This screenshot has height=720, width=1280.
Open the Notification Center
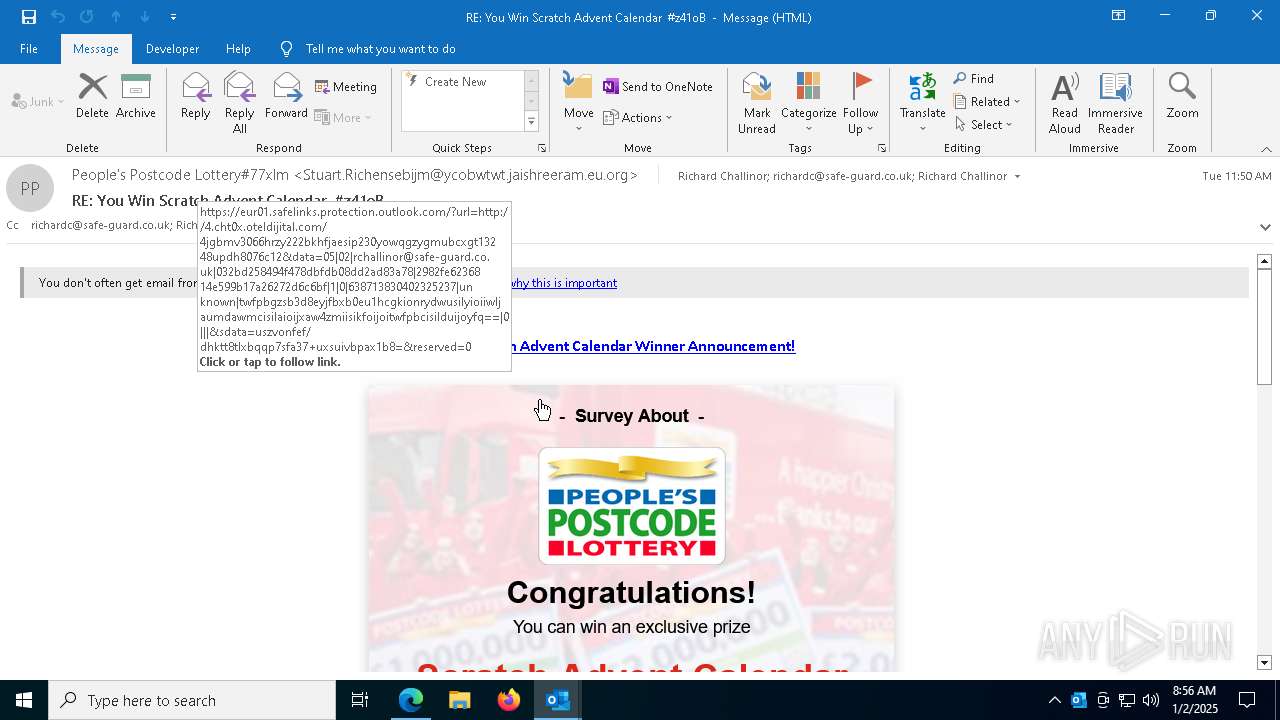pyautogui.click(x=1247, y=700)
